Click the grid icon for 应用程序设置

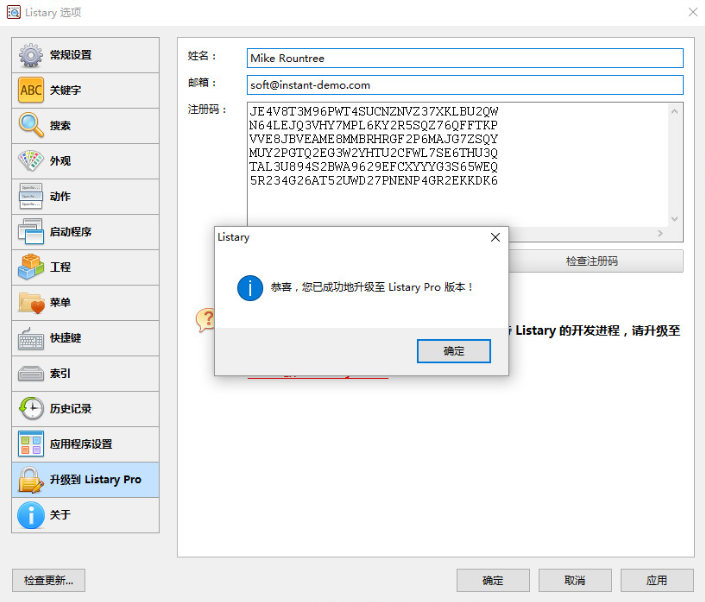31,444
